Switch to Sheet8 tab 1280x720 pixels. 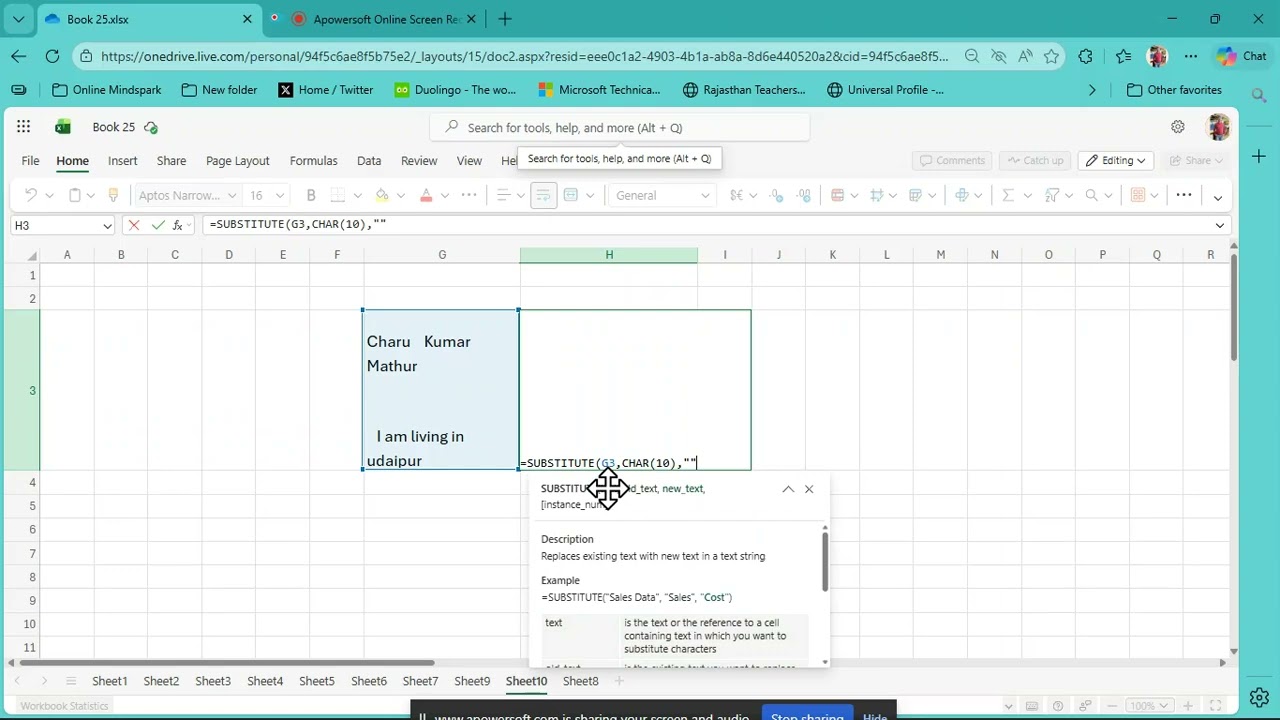[580, 681]
